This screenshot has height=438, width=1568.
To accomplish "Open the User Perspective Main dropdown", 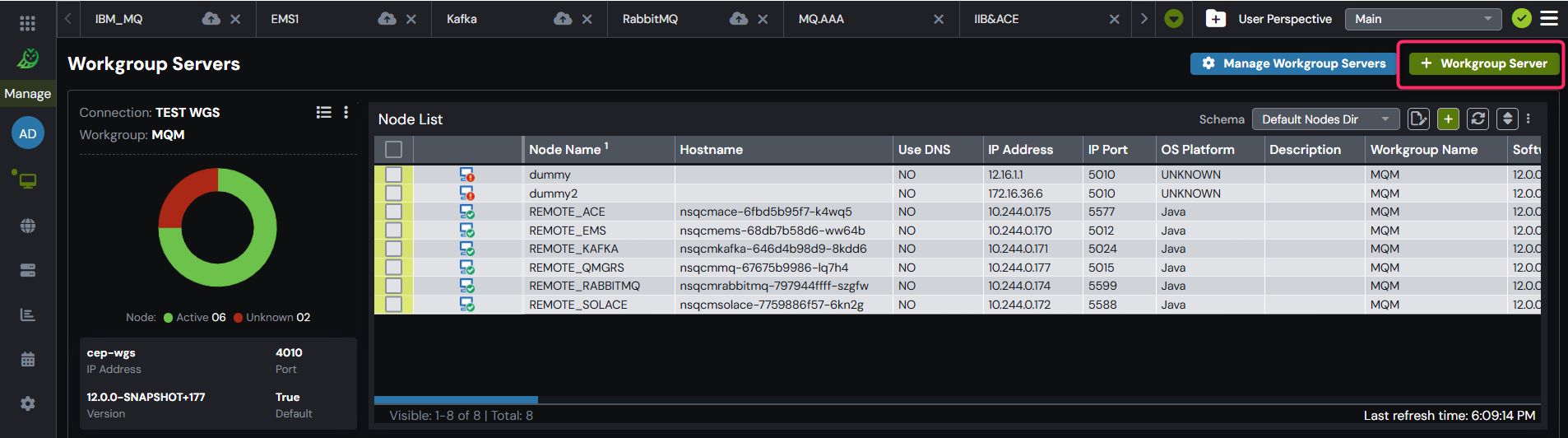I will (1423, 19).
